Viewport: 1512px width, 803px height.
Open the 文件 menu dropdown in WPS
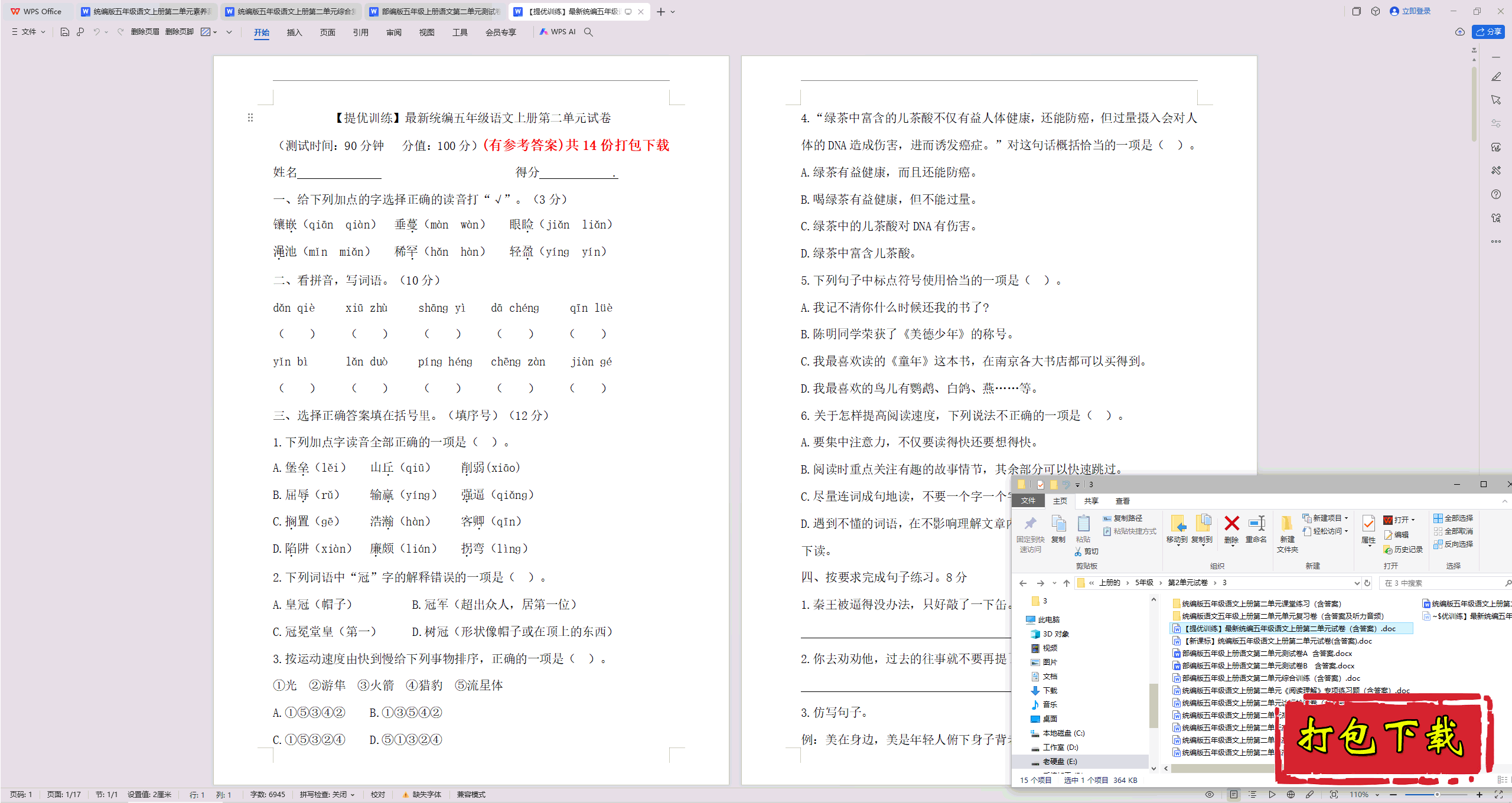29,32
